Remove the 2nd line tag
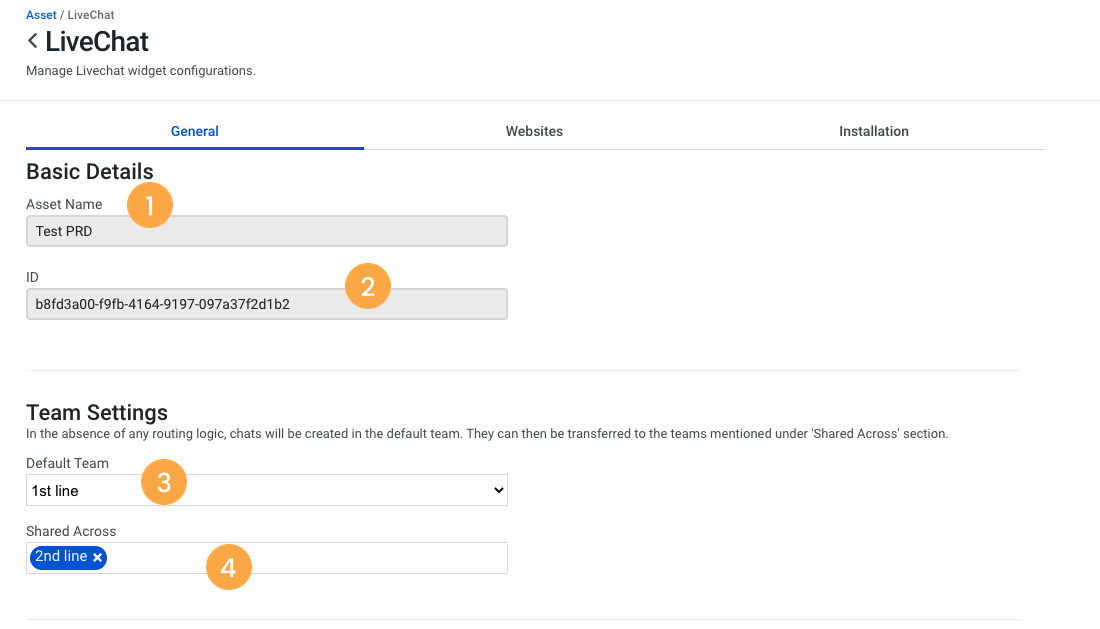The width and height of the screenshot is (1100, 629). pyautogui.click(x=98, y=557)
